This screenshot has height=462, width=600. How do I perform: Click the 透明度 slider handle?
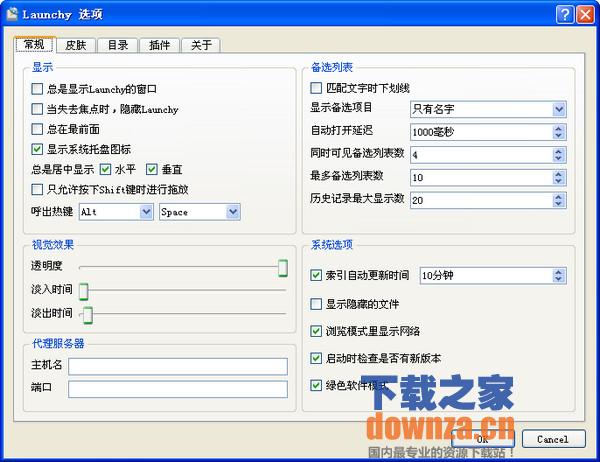283,268
